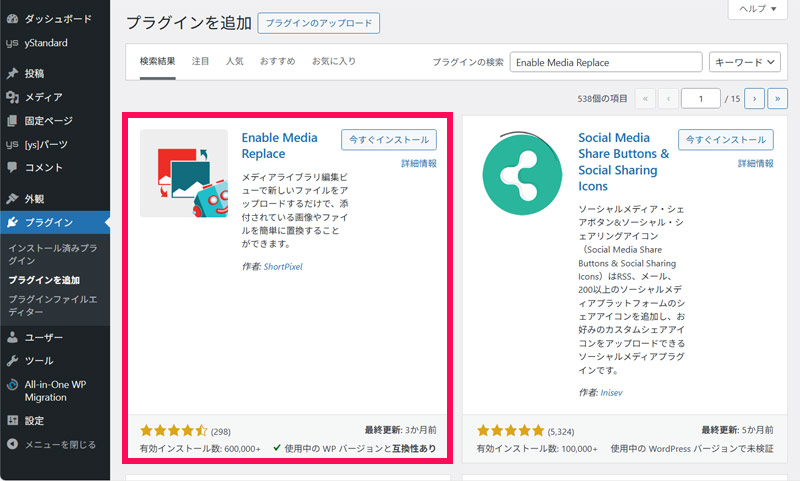Click the プラグイン plug icon
Image resolution: width=800 pixels, height=481 pixels.
click(12, 222)
